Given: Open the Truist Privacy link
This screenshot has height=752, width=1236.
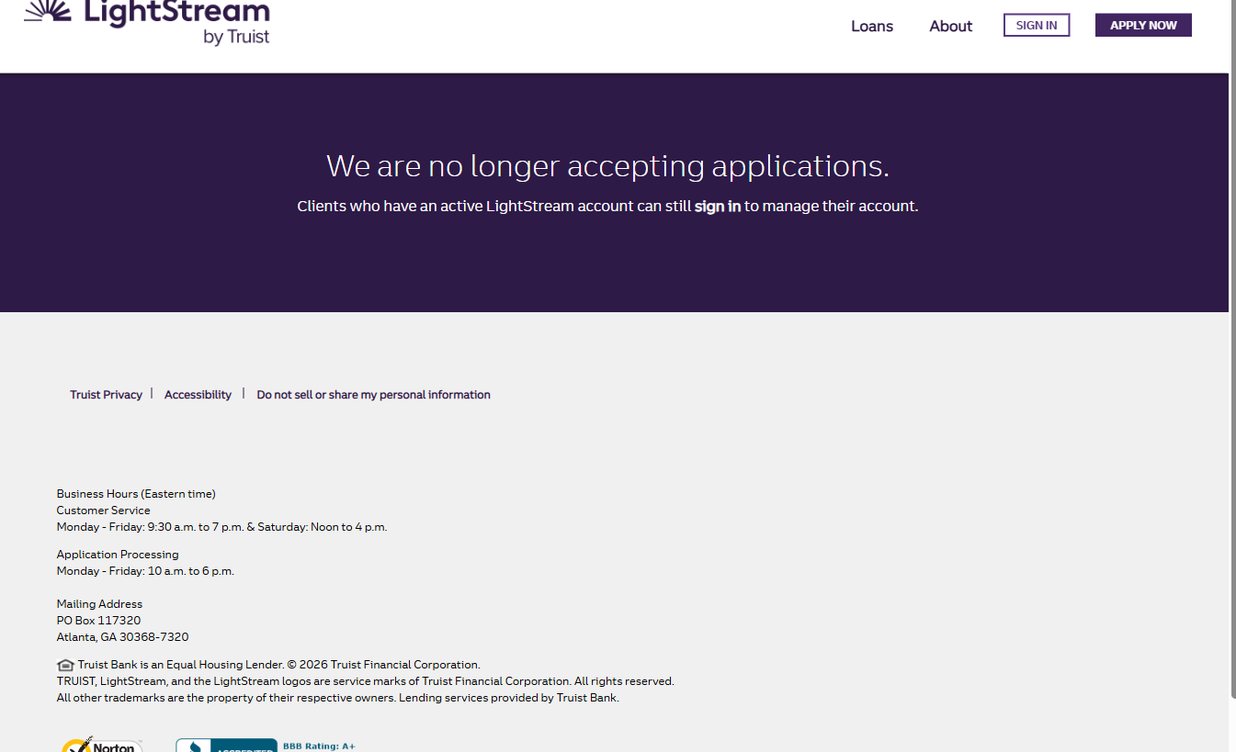Looking at the screenshot, I should coord(106,395).
